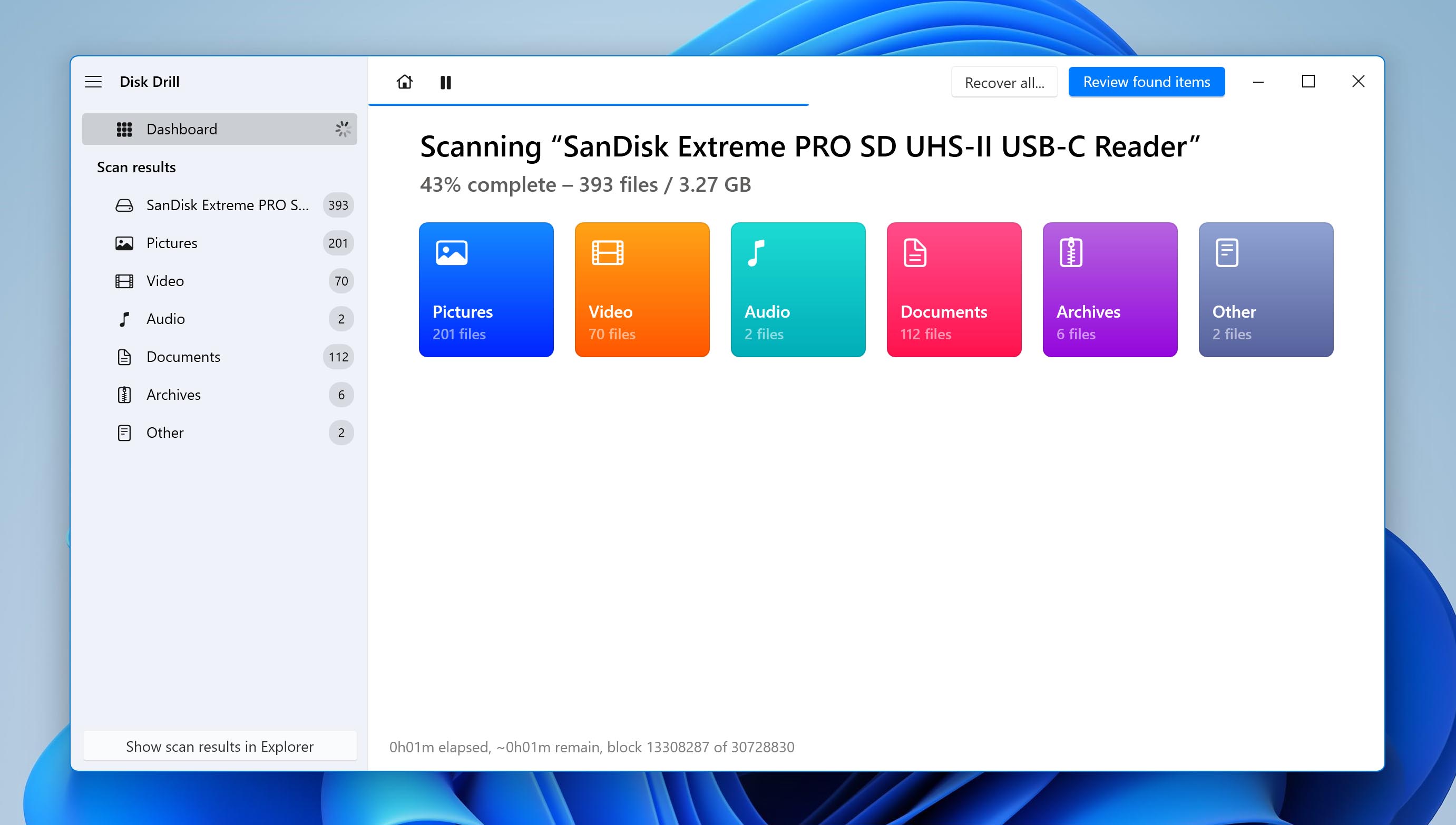The height and width of the screenshot is (825, 1456).
Task: Click Show scan results in Explorer
Action: (x=219, y=746)
